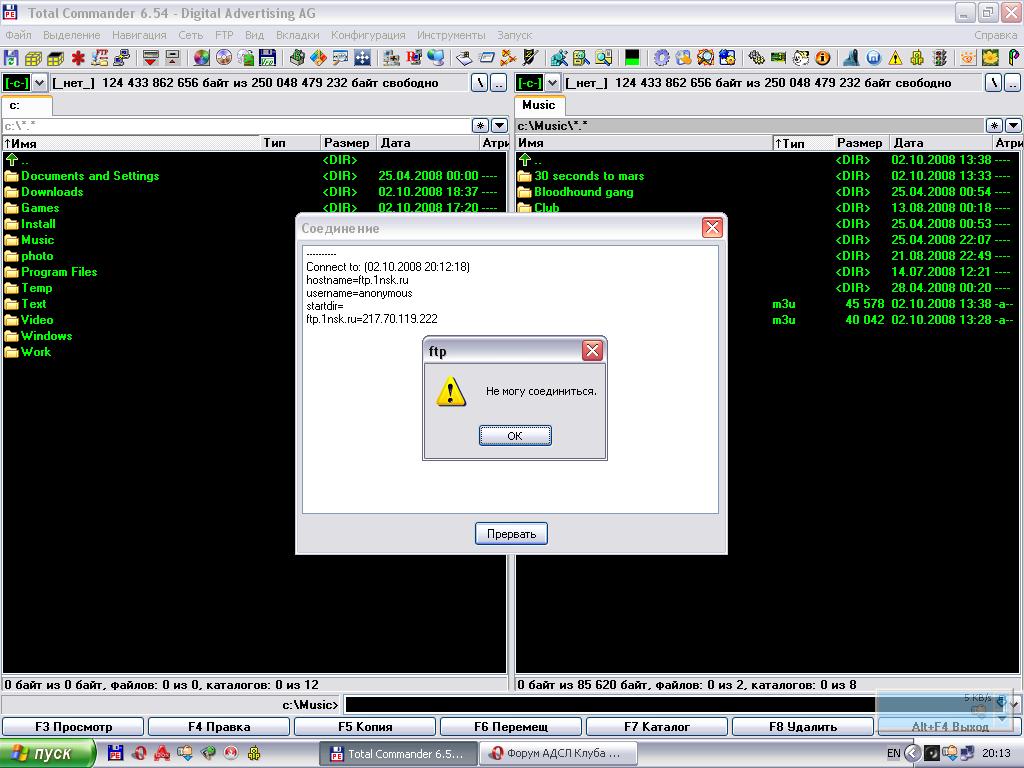This screenshot has width=1024, height=768.
Task: Open the Конфигурация menu
Action: click(x=368, y=35)
